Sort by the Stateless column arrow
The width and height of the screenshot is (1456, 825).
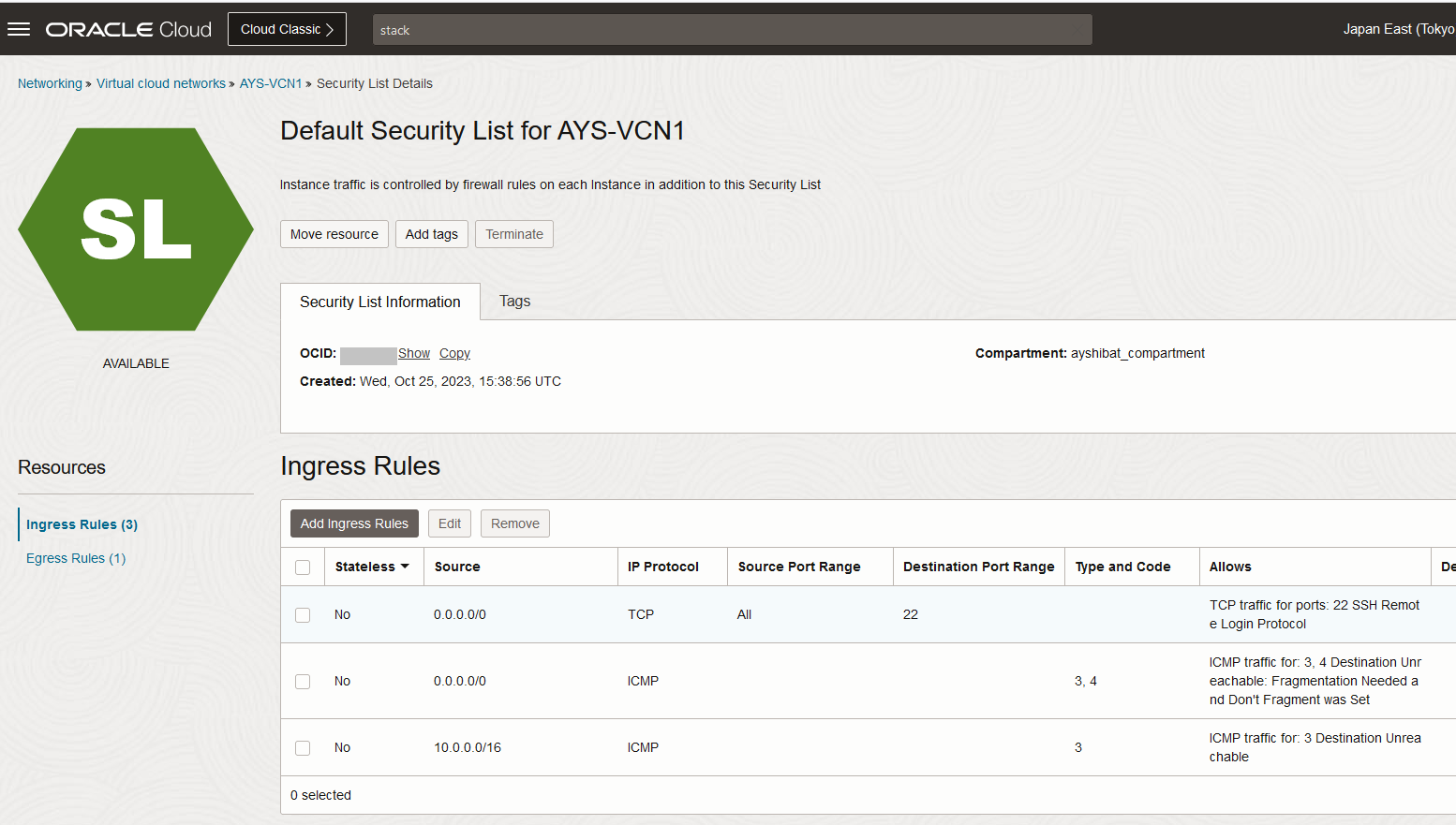(x=405, y=567)
